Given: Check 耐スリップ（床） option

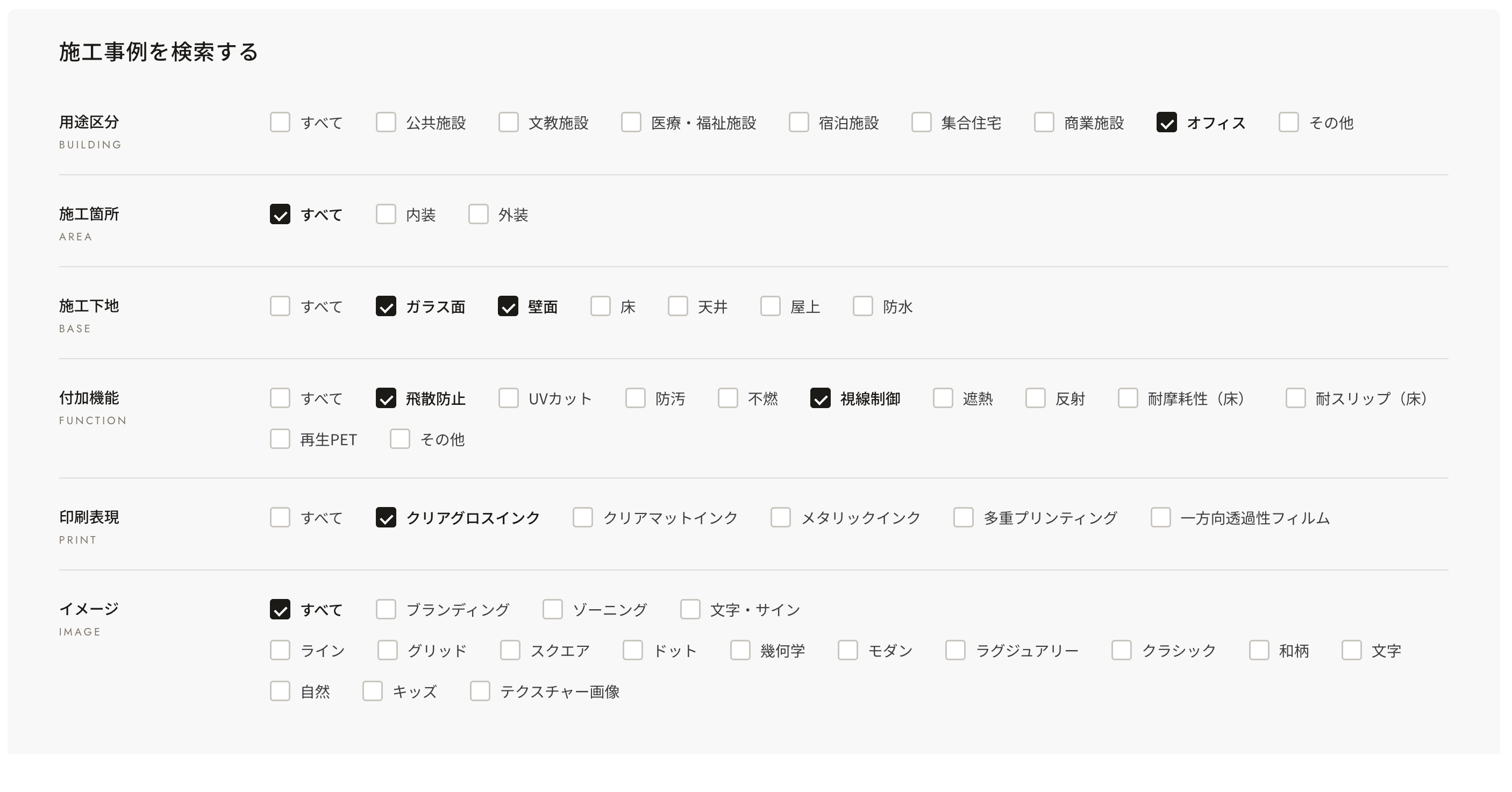Looking at the screenshot, I should (1295, 398).
